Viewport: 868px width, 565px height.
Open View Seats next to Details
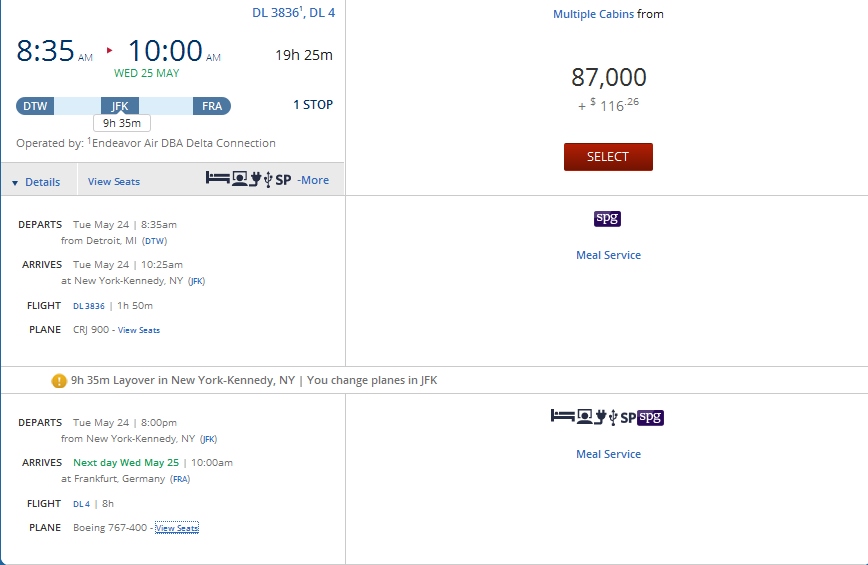114,182
